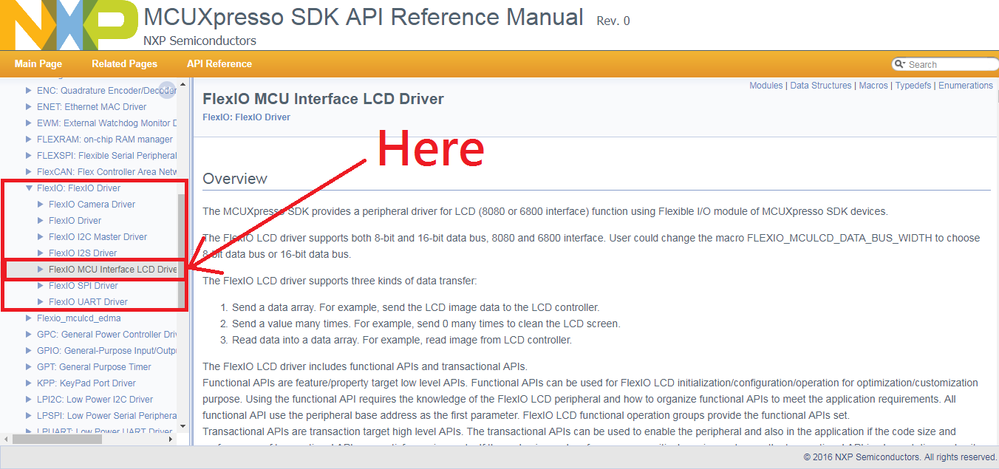Open the Main Page tab
This screenshot has height=469, width=999.
pyautogui.click(x=38, y=64)
